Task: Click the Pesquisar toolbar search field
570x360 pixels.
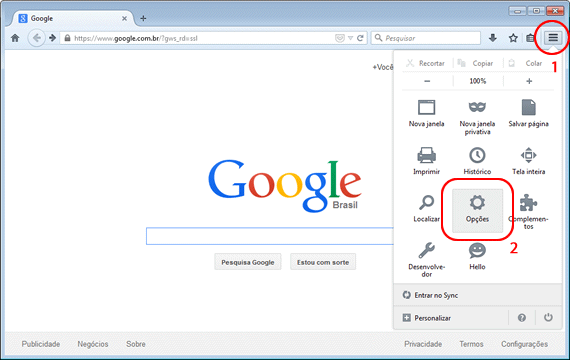Action: click(425, 38)
